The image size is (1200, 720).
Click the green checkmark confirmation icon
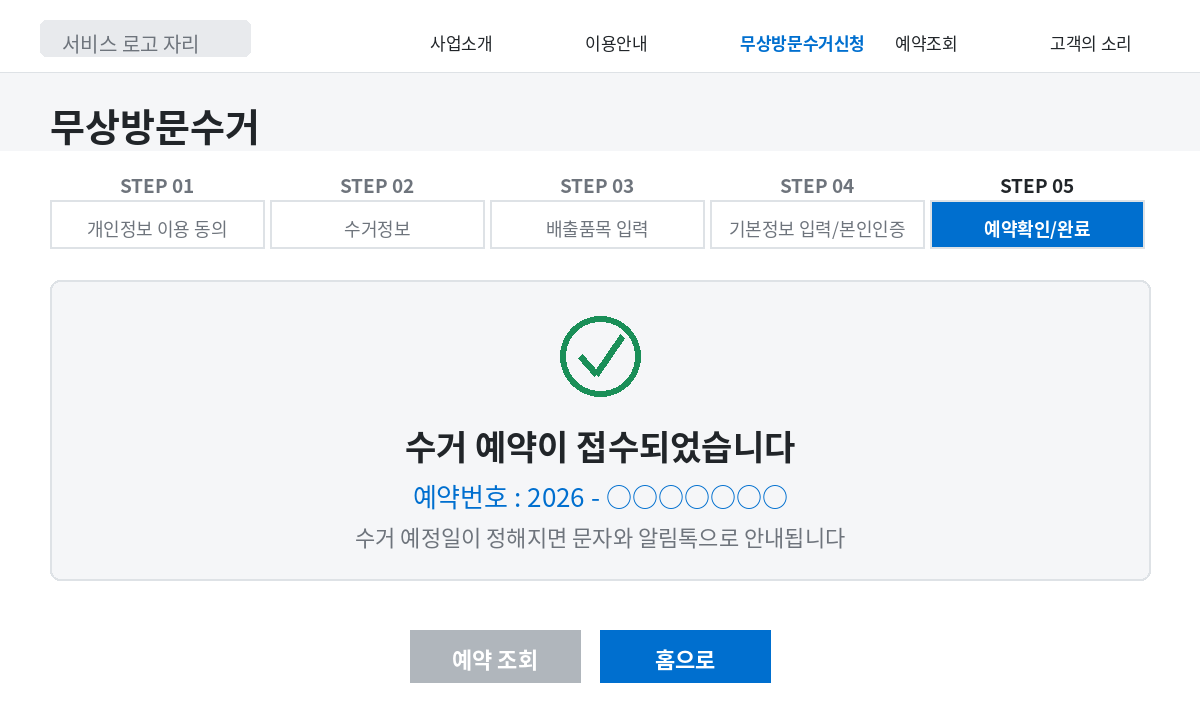[x=600, y=356]
